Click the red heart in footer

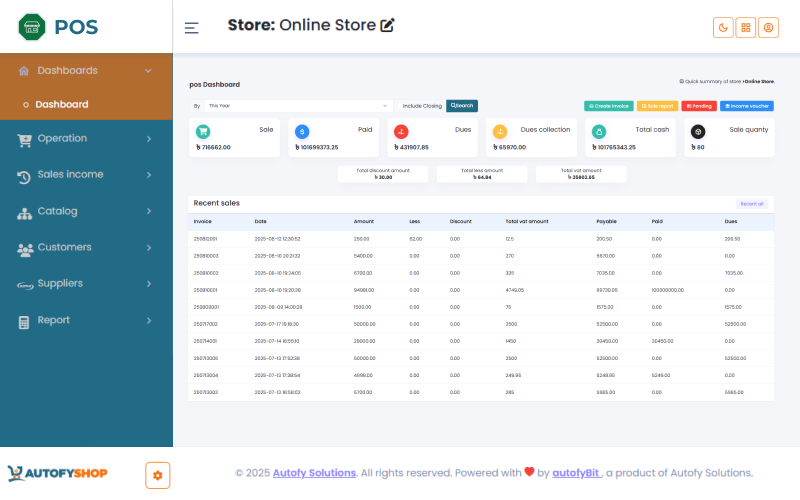coord(529,472)
